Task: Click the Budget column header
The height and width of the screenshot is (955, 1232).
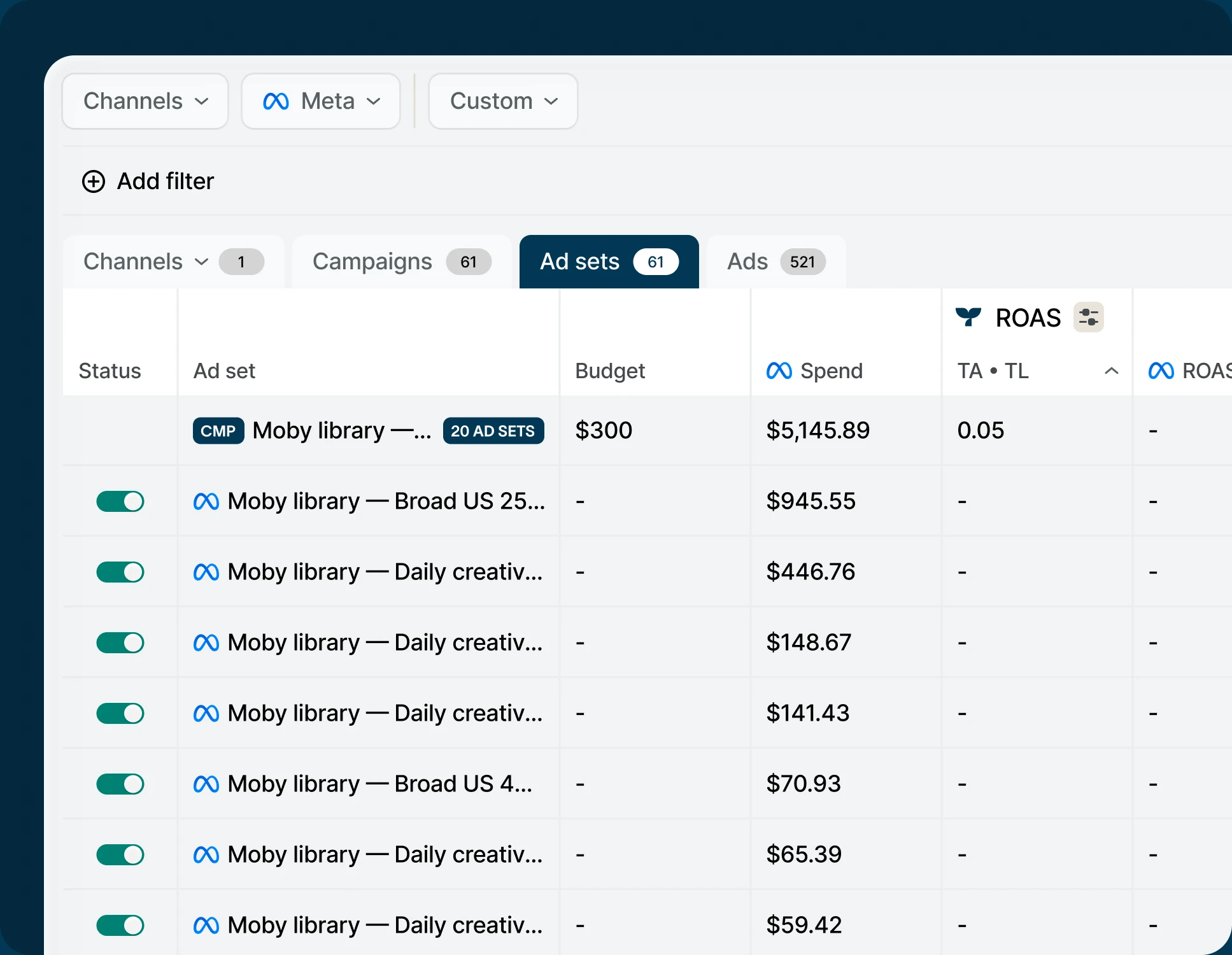Action: point(610,371)
